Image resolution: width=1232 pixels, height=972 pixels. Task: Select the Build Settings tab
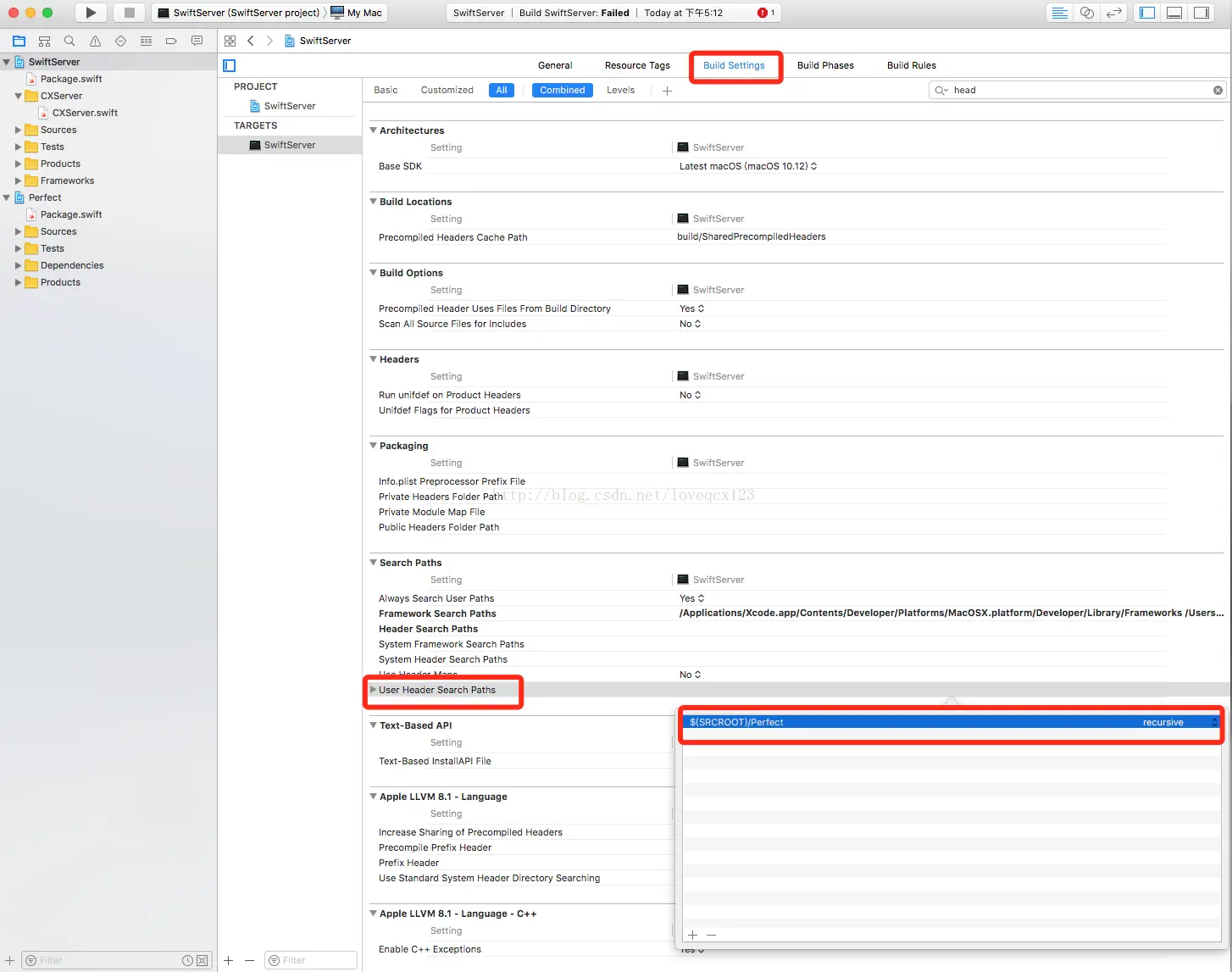734,65
